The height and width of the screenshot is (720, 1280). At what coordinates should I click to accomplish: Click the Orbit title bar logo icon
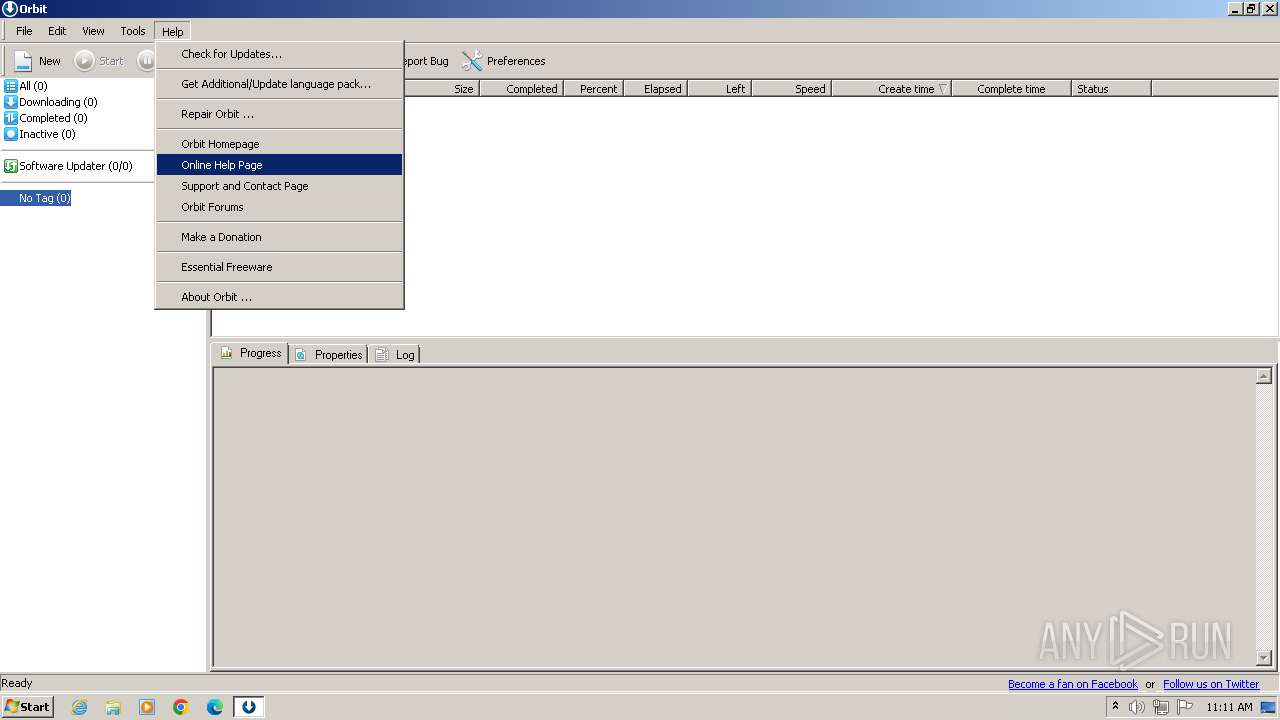point(10,9)
